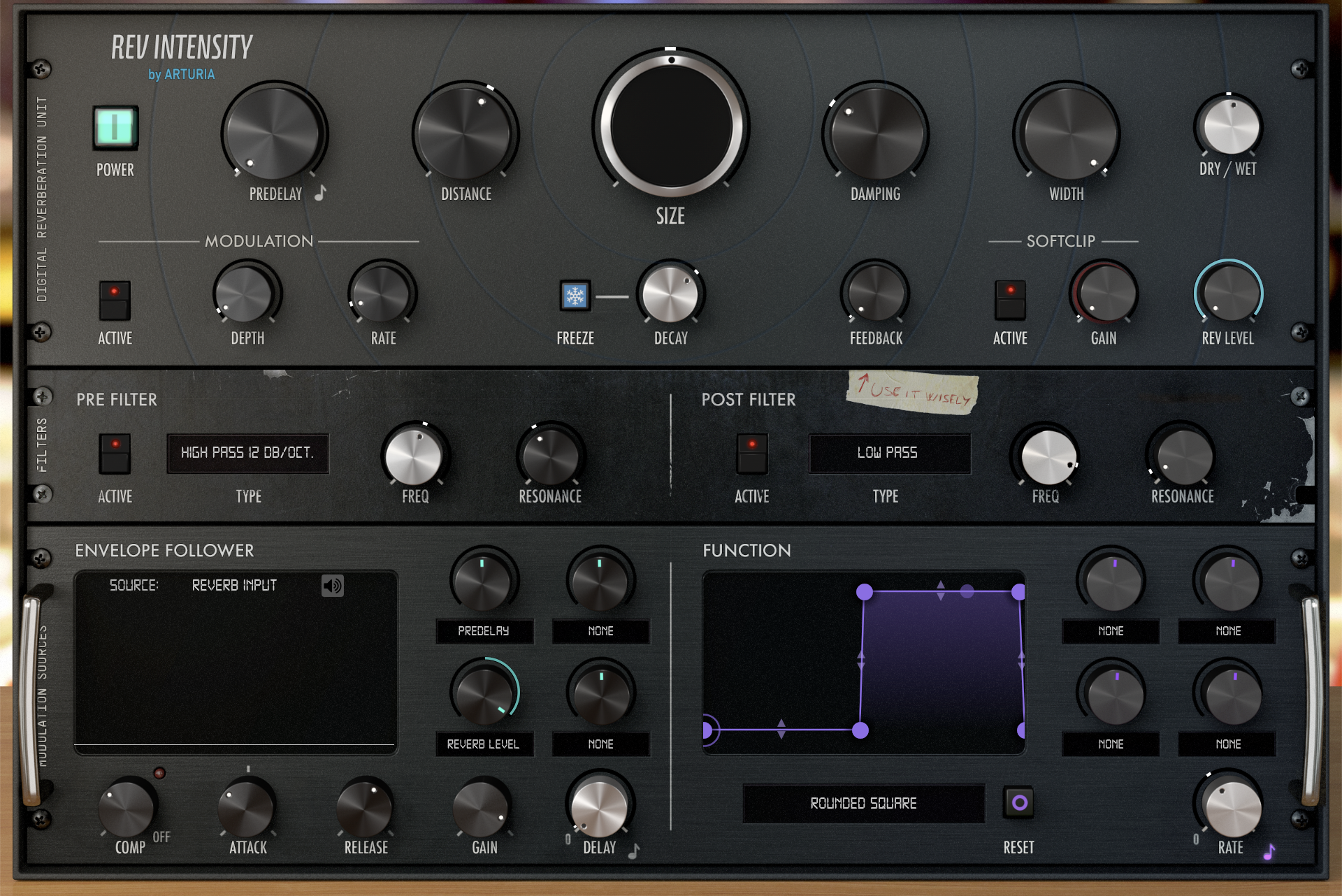This screenshot has height=896, width=1342.
Task: Click the Softclip Gain knob
Action: pyautogui.click(x=1106, y=294)
